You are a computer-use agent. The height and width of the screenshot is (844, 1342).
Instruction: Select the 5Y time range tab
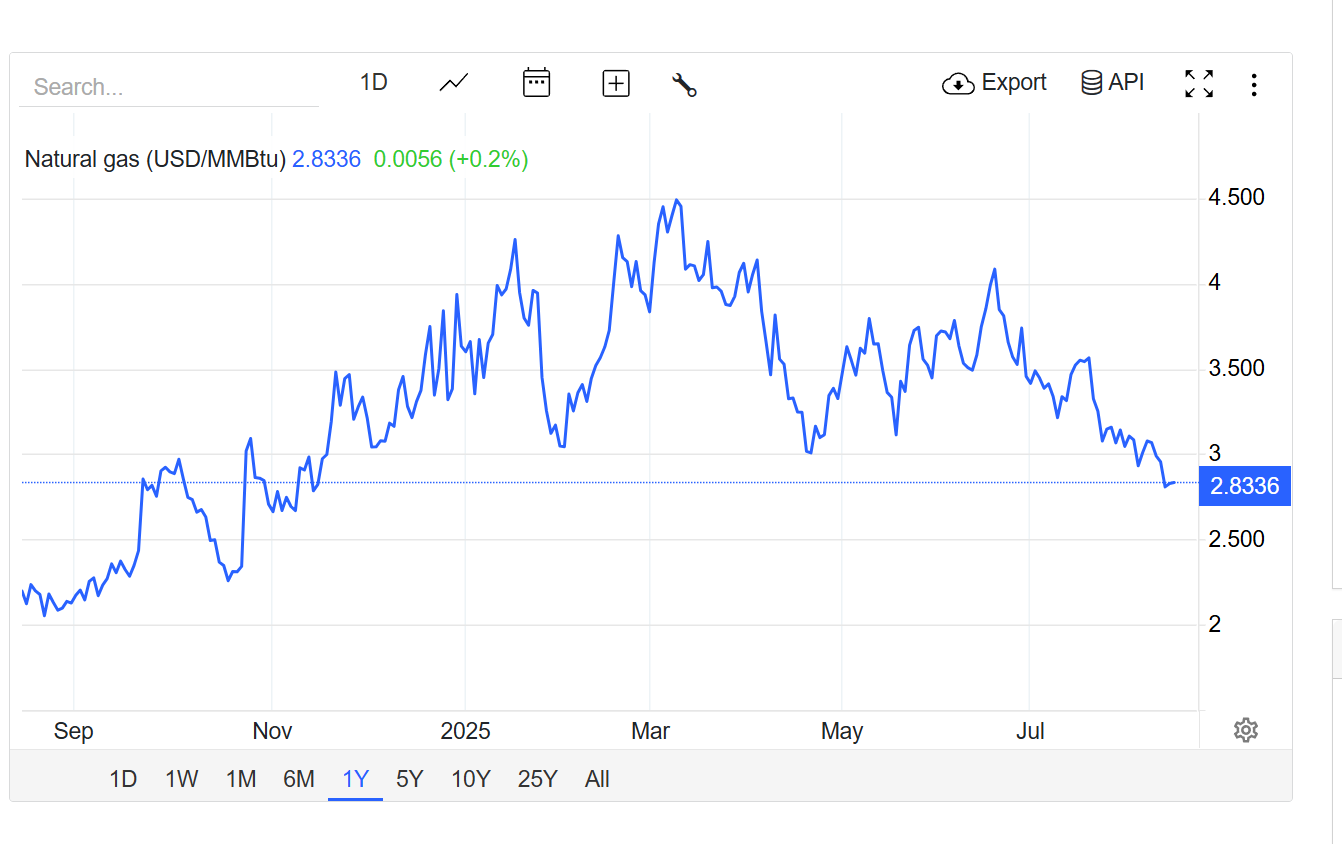click(410, 779)
